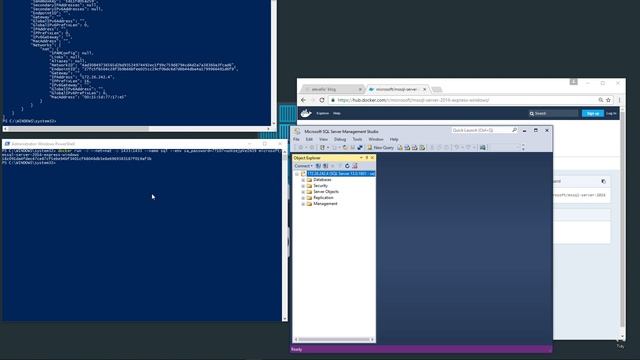
Task: Open the Help menu in Management Studio
Action: 394,139
